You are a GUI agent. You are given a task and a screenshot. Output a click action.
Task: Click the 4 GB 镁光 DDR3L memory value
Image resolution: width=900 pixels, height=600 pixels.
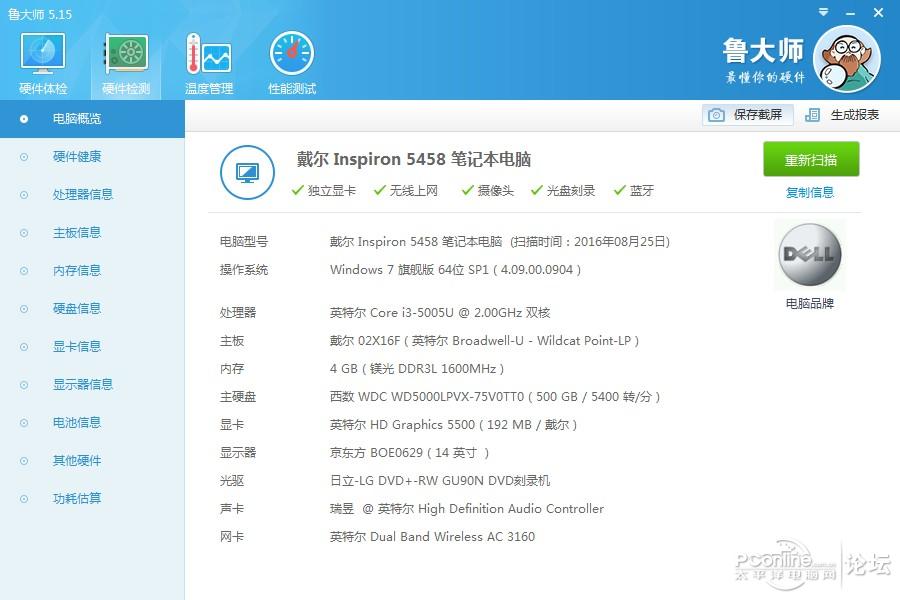tap(417, 369)
